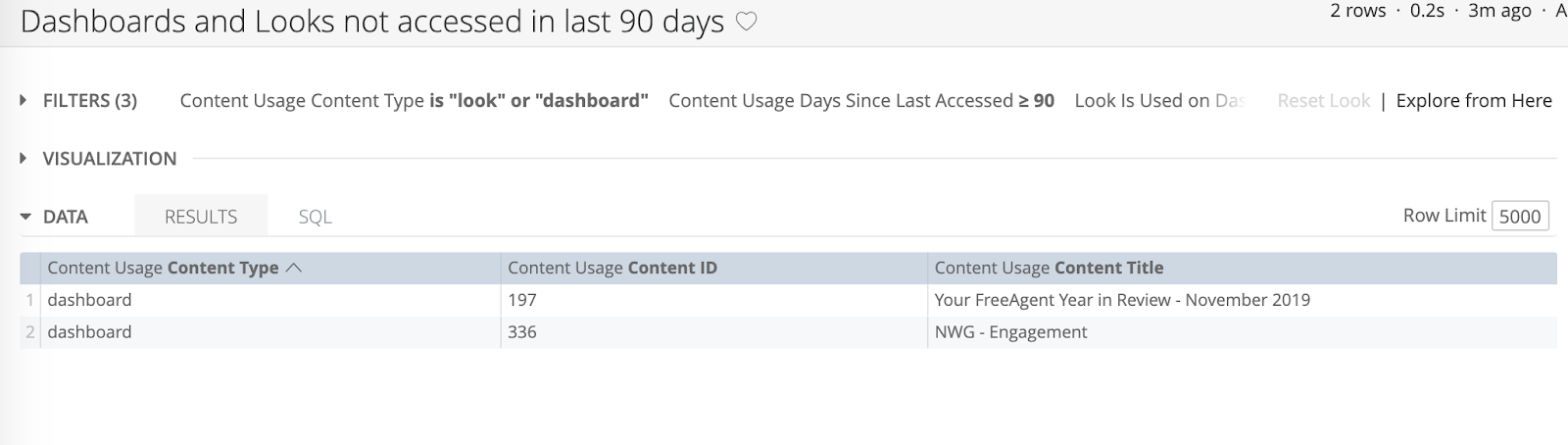The height and width of the screenshot is (445, 1568).
Task: Switch to the RESULTS tab
Action: [x=201, y=217]
